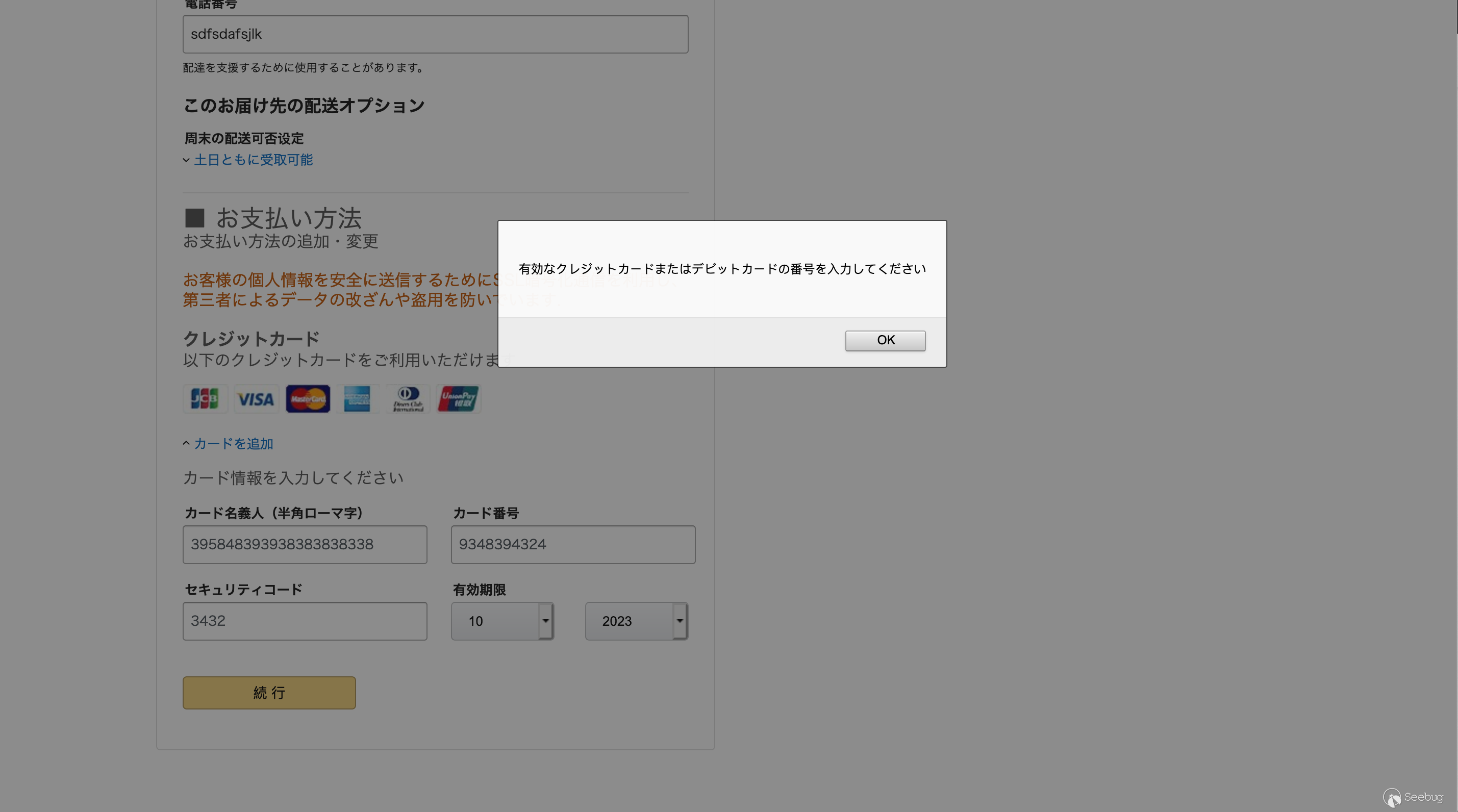Click the MasterCard logo
This screenshot has height=812, width=1458.
[307, 399]
